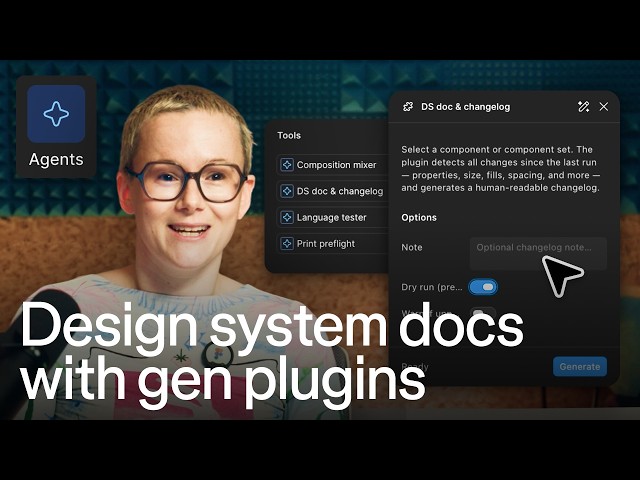Image resolution: width=640 pixels, height=480 pixels.
Task: Click the Dry run label
Action: 432,287
